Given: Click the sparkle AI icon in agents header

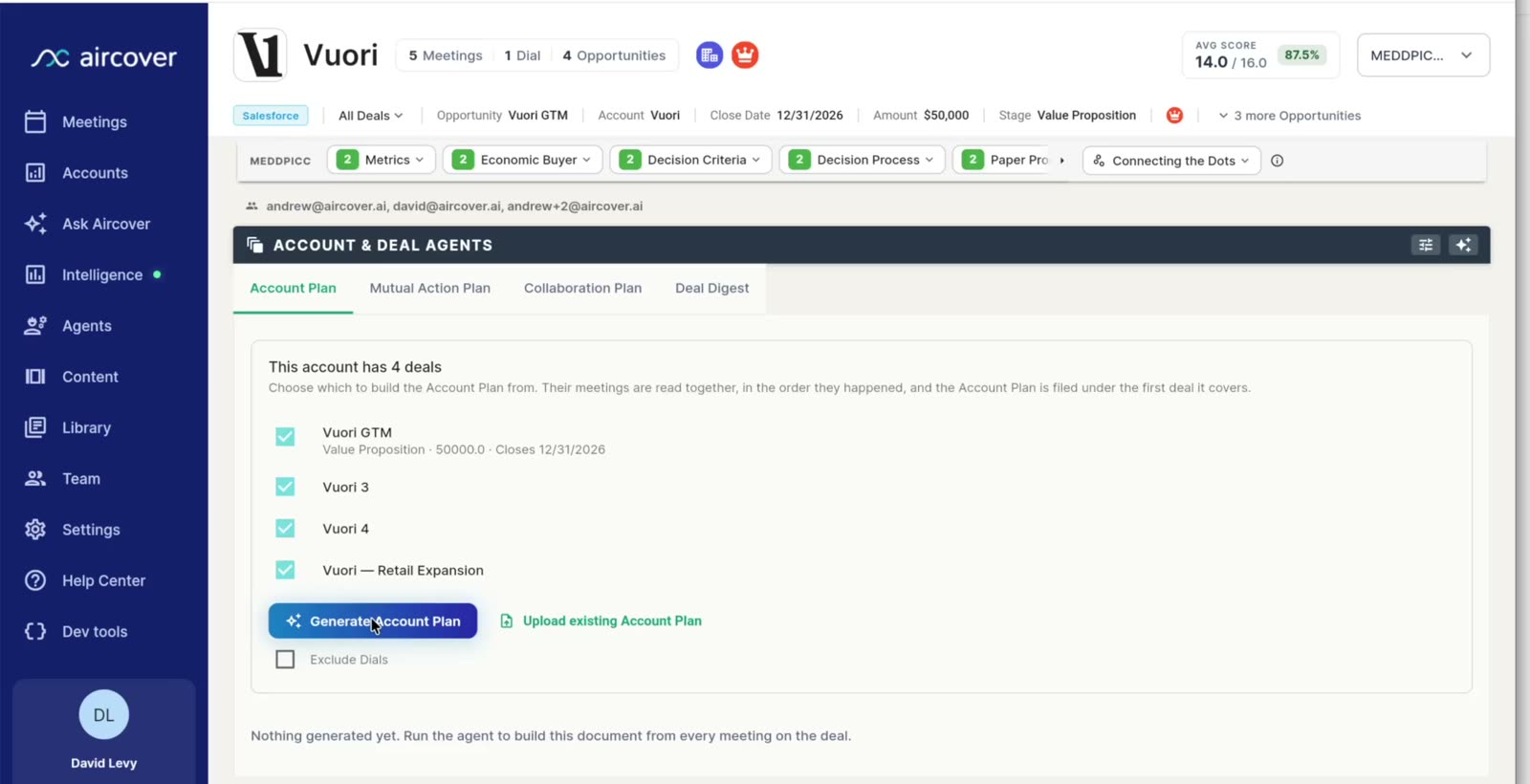Looking at the screenshot, I should pos(1463,245).
